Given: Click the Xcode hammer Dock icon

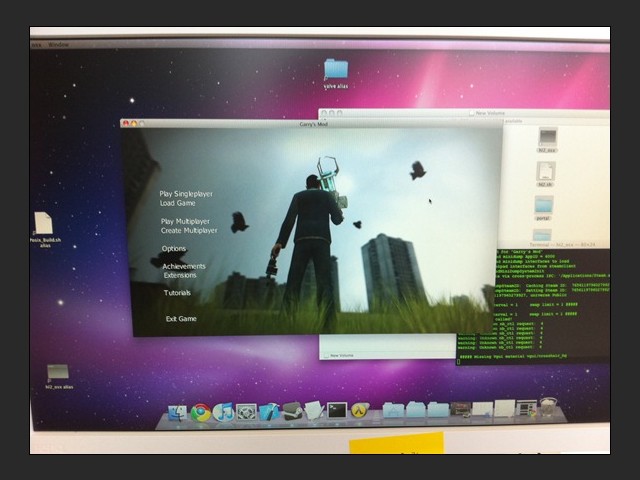Looking at the screenshot, I should [x=270, y=412].
